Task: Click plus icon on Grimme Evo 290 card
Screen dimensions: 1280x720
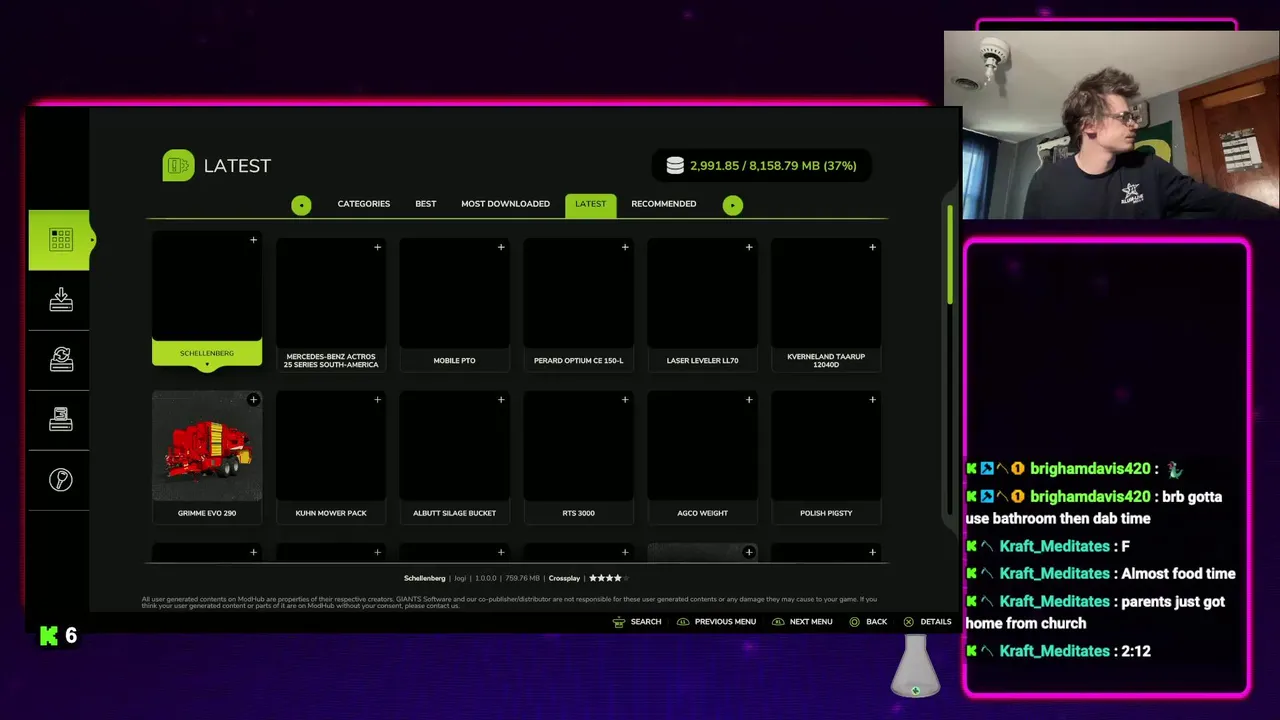Action: click(x=253, y=400)
